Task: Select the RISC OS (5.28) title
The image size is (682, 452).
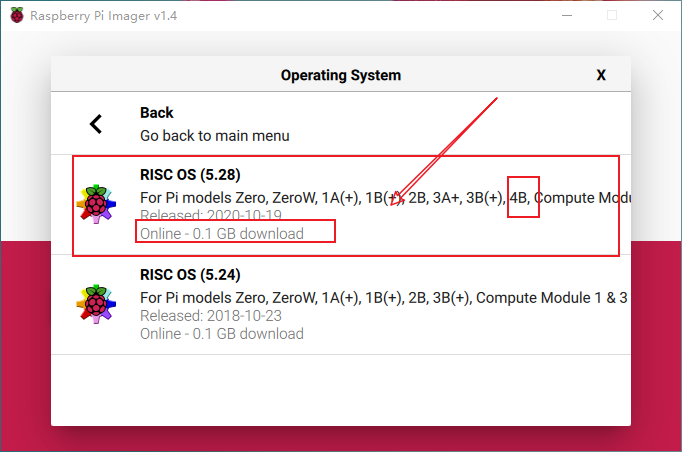Action: click(190, 175)
